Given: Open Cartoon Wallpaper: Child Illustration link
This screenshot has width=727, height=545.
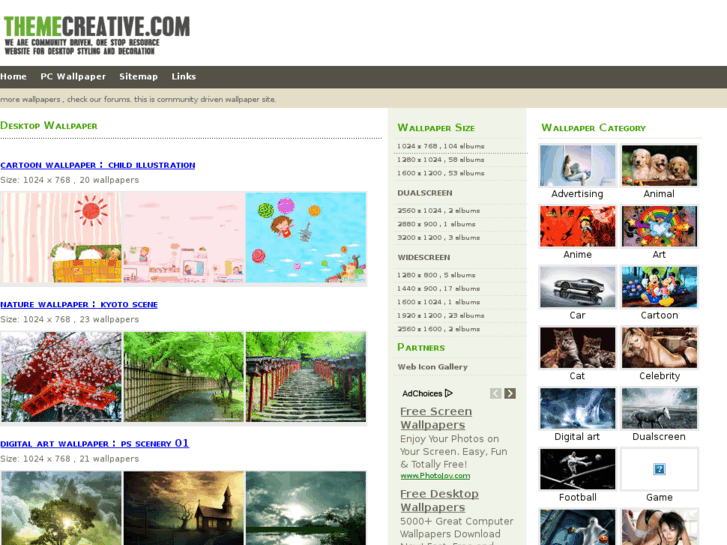Looking at the screenshot, I should coord(97,165).
